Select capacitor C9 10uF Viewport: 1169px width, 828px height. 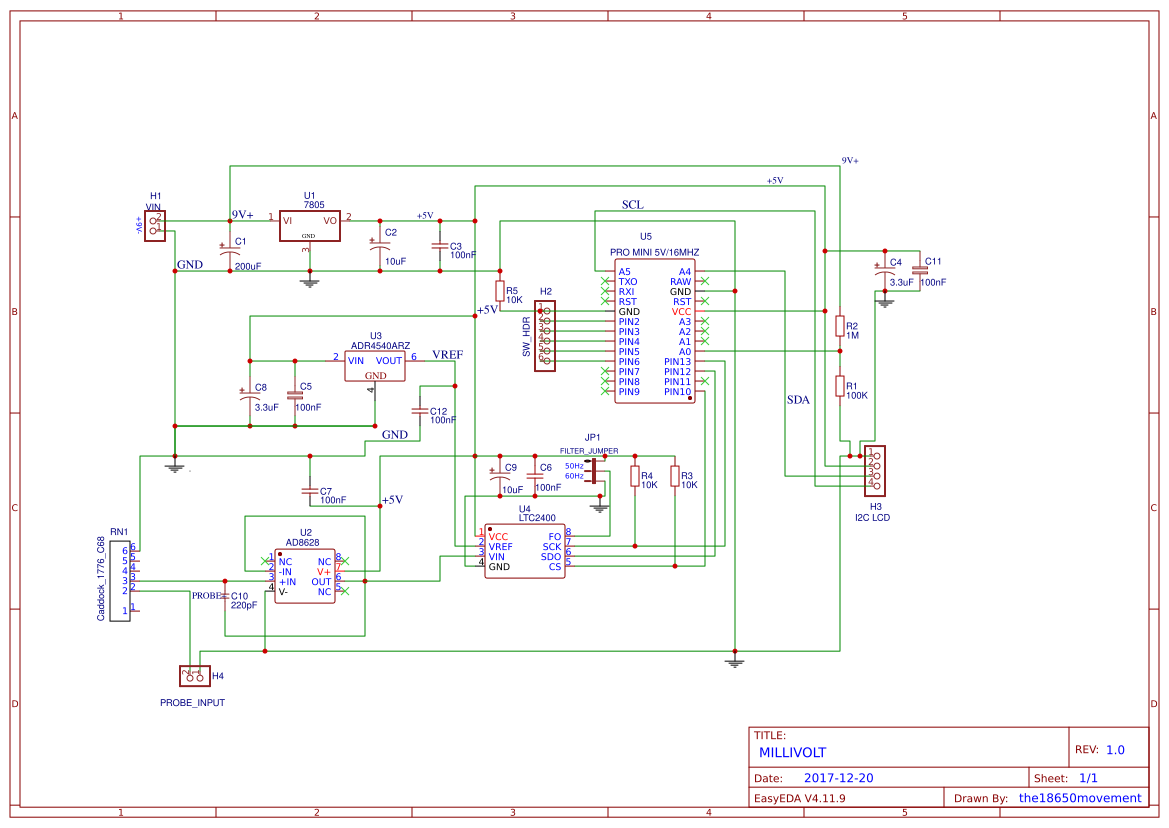tap(500, 476)
